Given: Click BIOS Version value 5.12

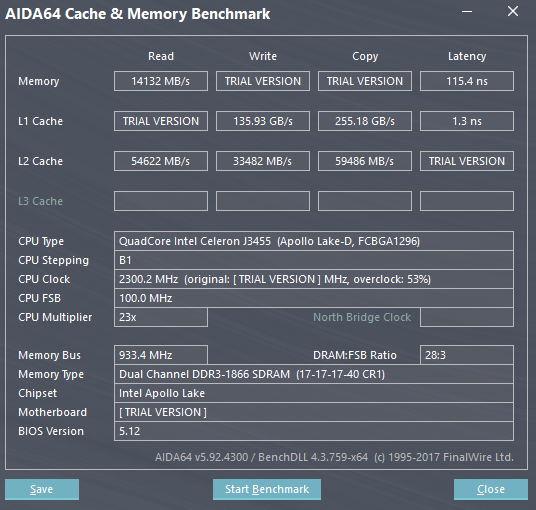Looking at the screenshot, I should tap(314, 431).
